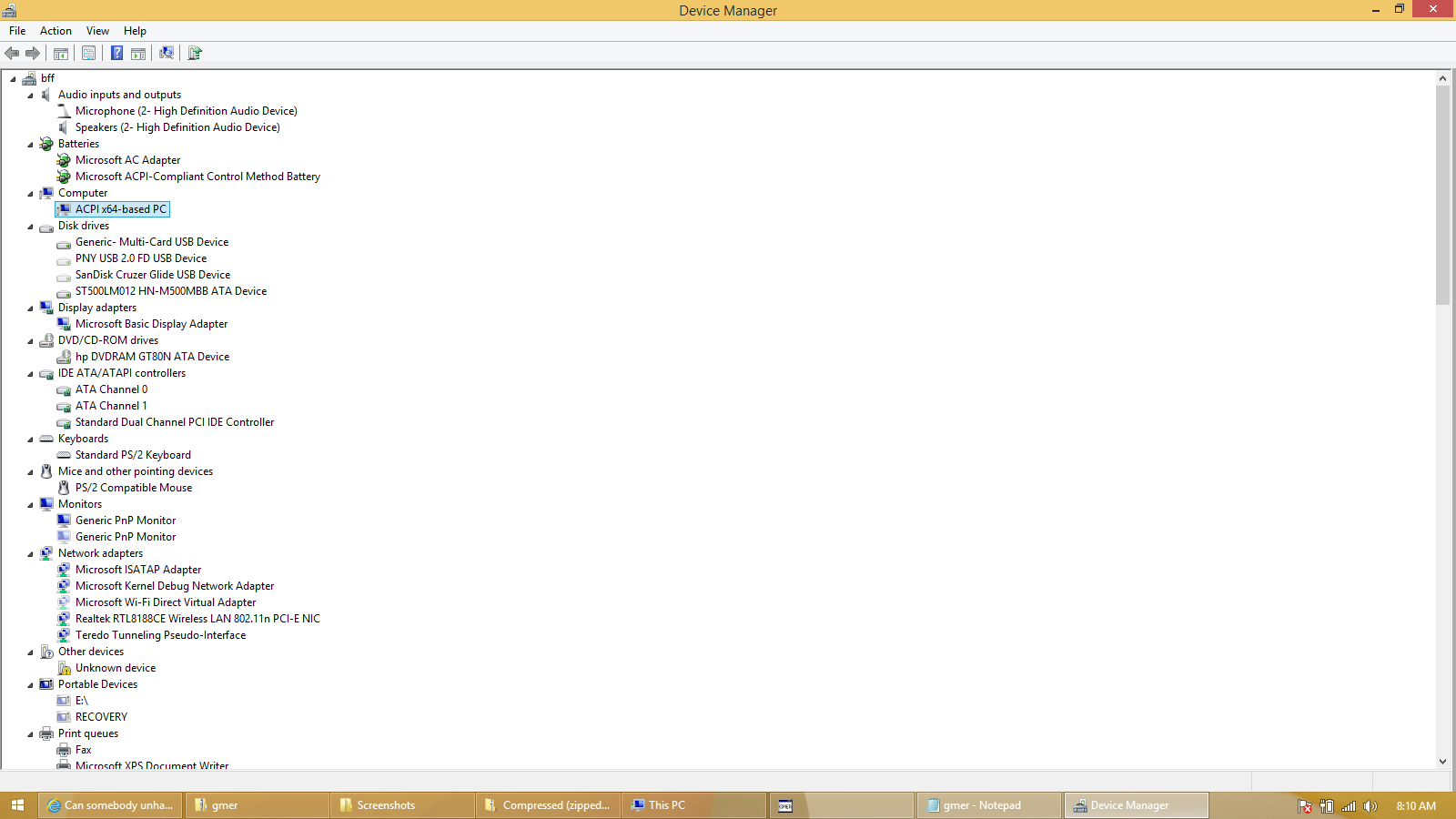The height and width of the screenshot is (819, 1456).
Task: Click the Microsoft AC Adapter battery icon
Action: click(x=64, y=160)
